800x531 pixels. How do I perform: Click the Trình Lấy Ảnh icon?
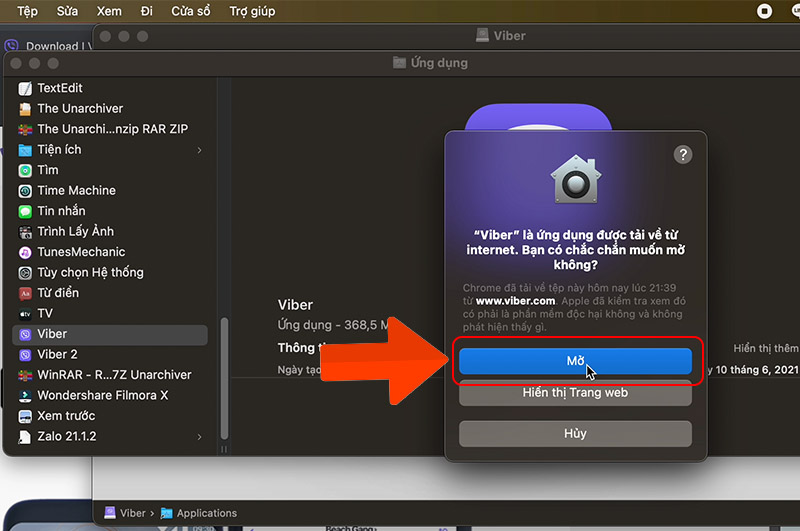pos(25,232)
